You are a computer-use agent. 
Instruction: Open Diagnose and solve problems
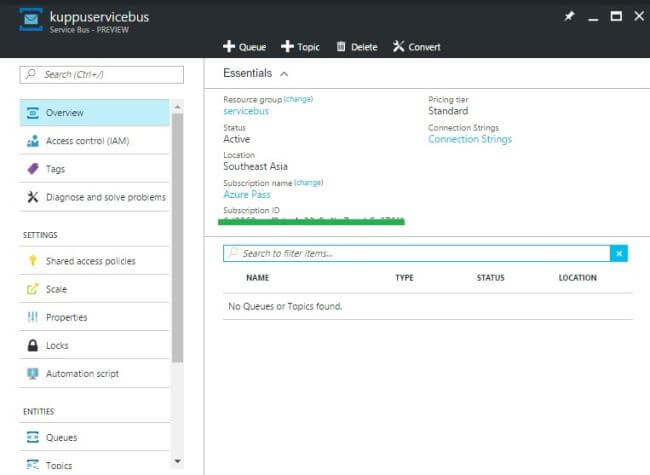(x=94, y=197)
